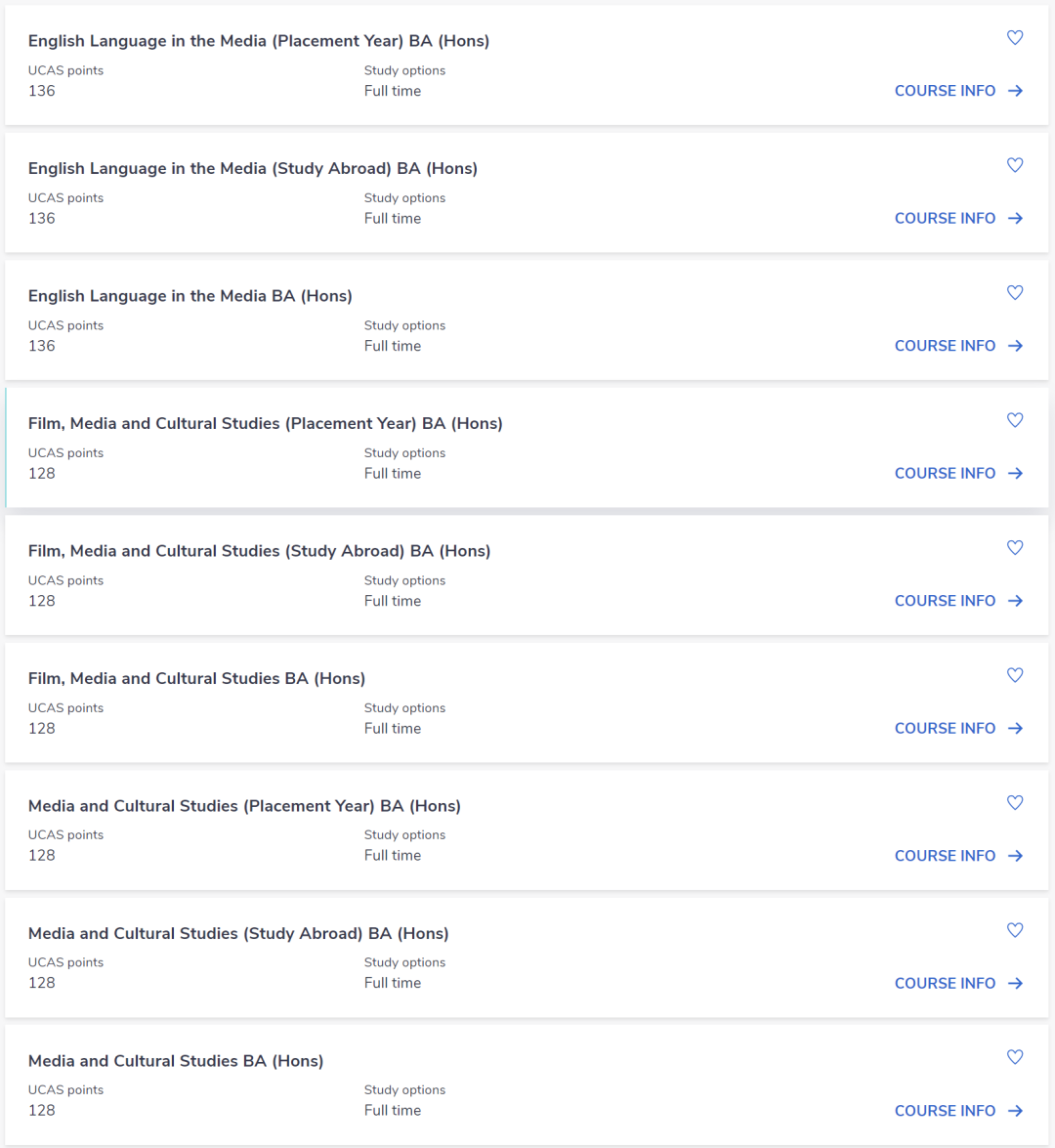Open Course Info for Media and Cultural Studies BA
This screenshot has height=1148, width=1055.
957,1111
